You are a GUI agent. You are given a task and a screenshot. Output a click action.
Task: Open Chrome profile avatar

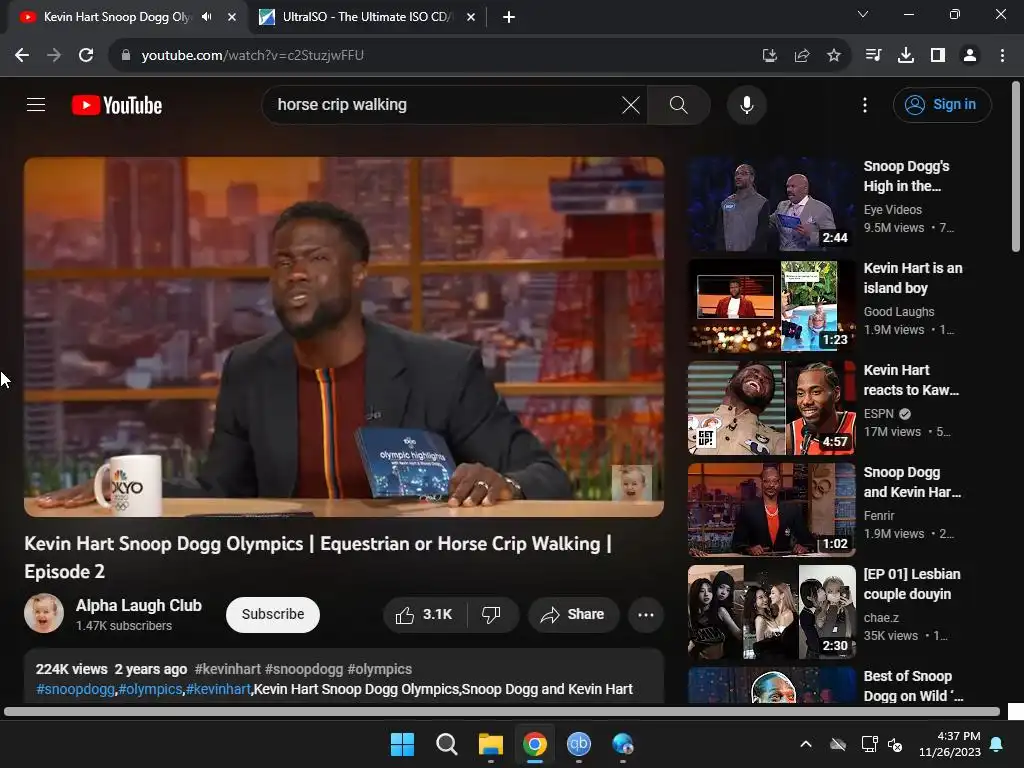pyautogui.click(x=970, y=56)
